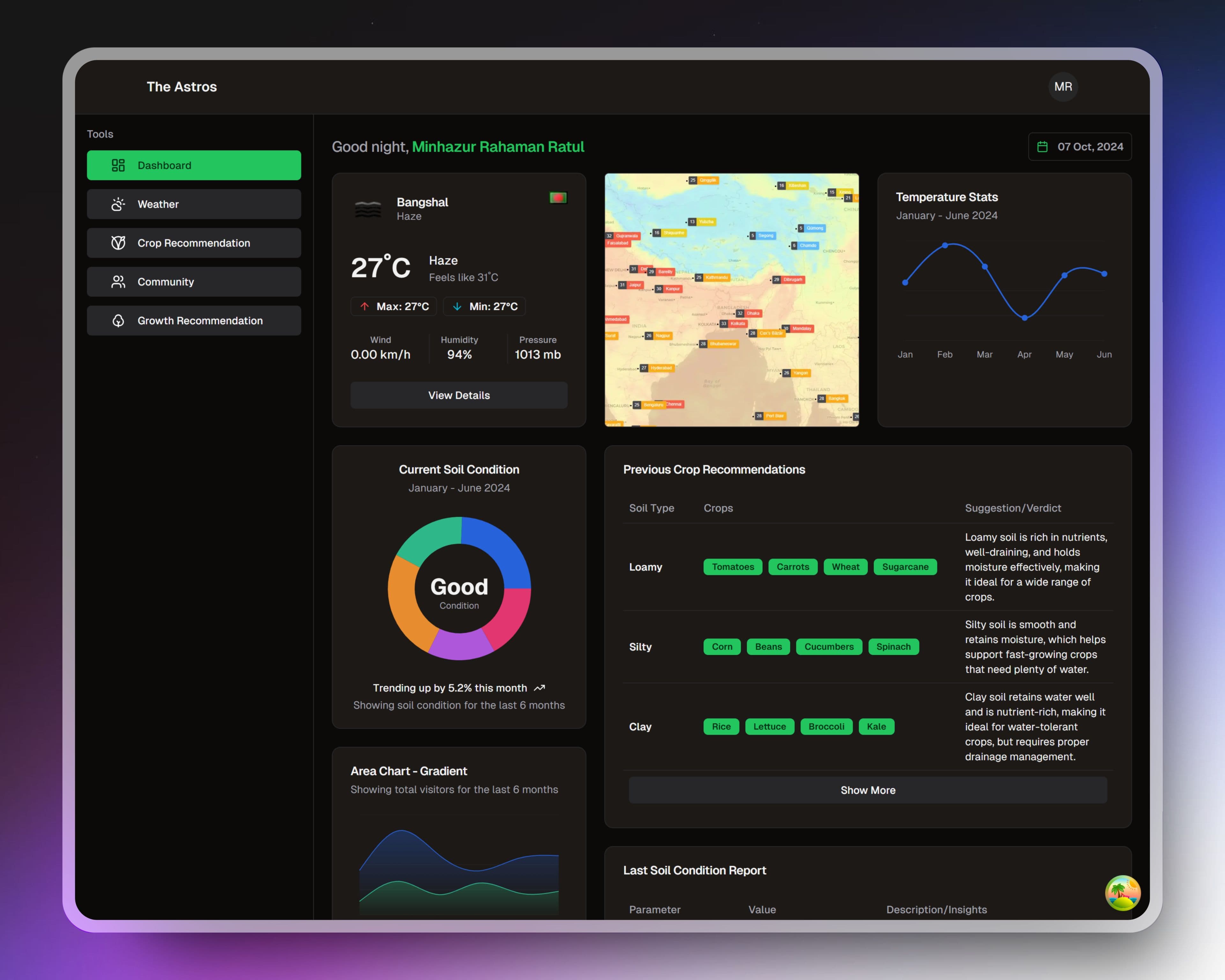Open the Dashboard grid icon
Viewport: 1225px width, 980px height.
[118, 165]
